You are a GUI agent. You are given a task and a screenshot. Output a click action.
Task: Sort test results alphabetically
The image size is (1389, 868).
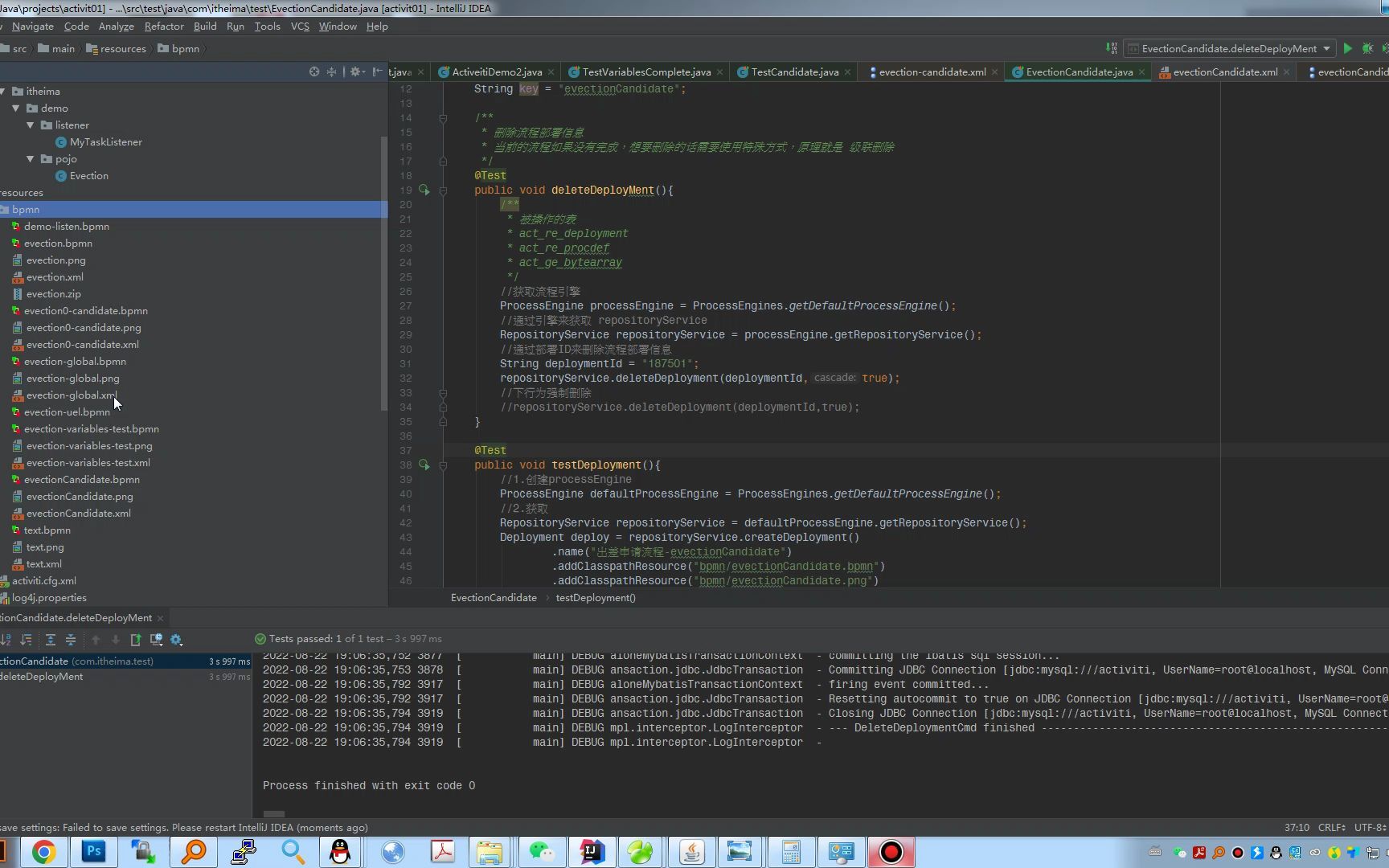point(6,640)
